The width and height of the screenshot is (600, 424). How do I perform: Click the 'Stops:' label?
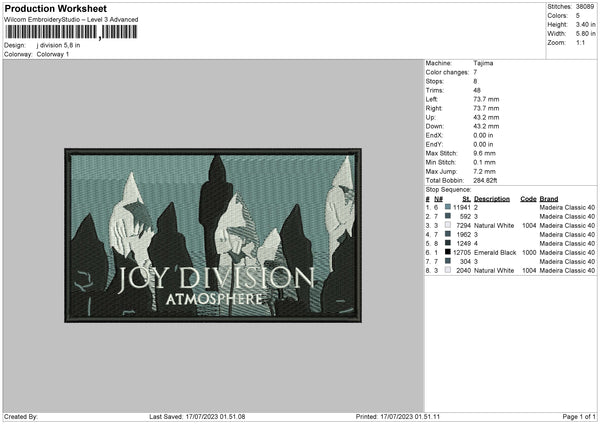[x=435, y=81]
